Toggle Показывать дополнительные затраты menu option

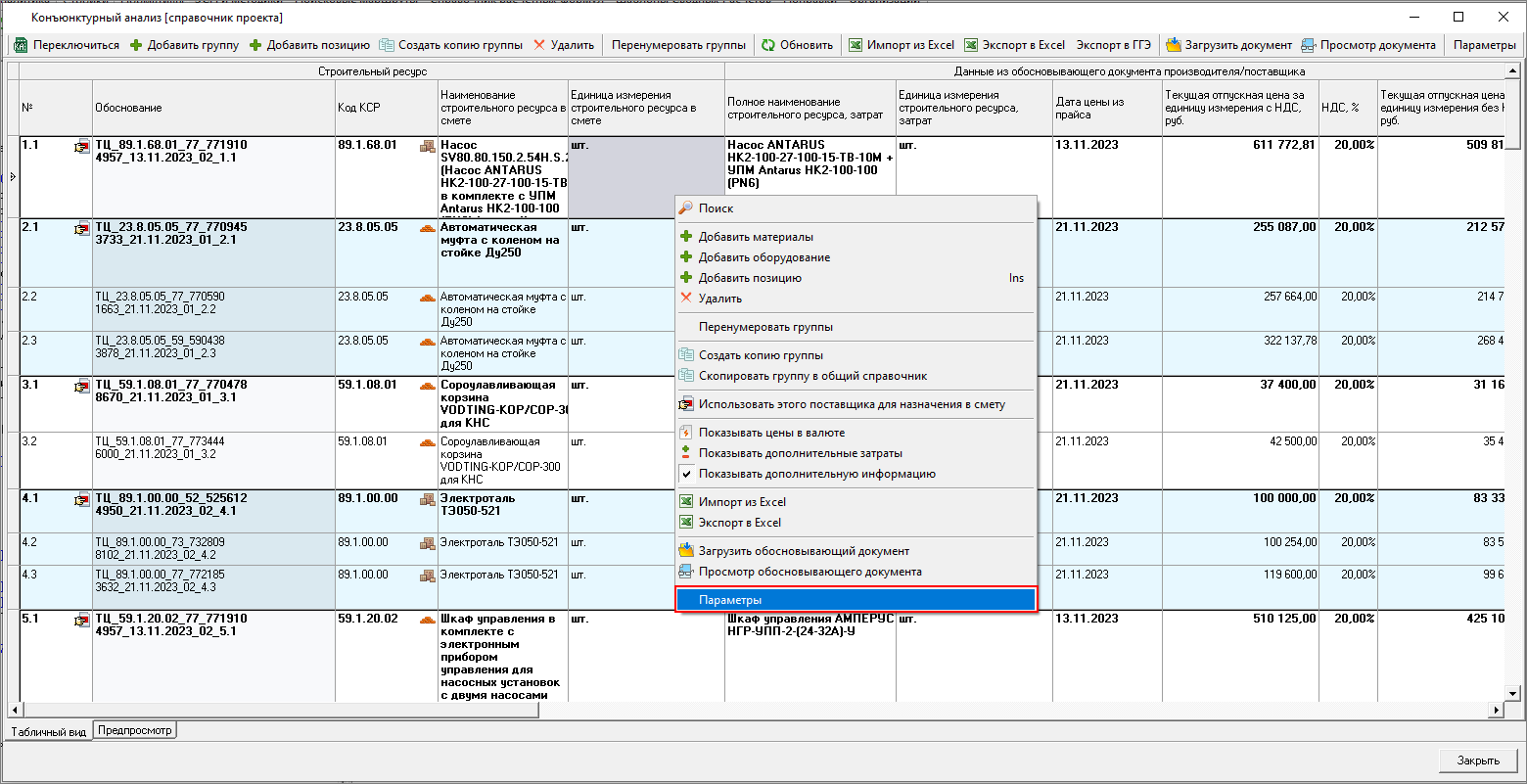coord(800,453)
